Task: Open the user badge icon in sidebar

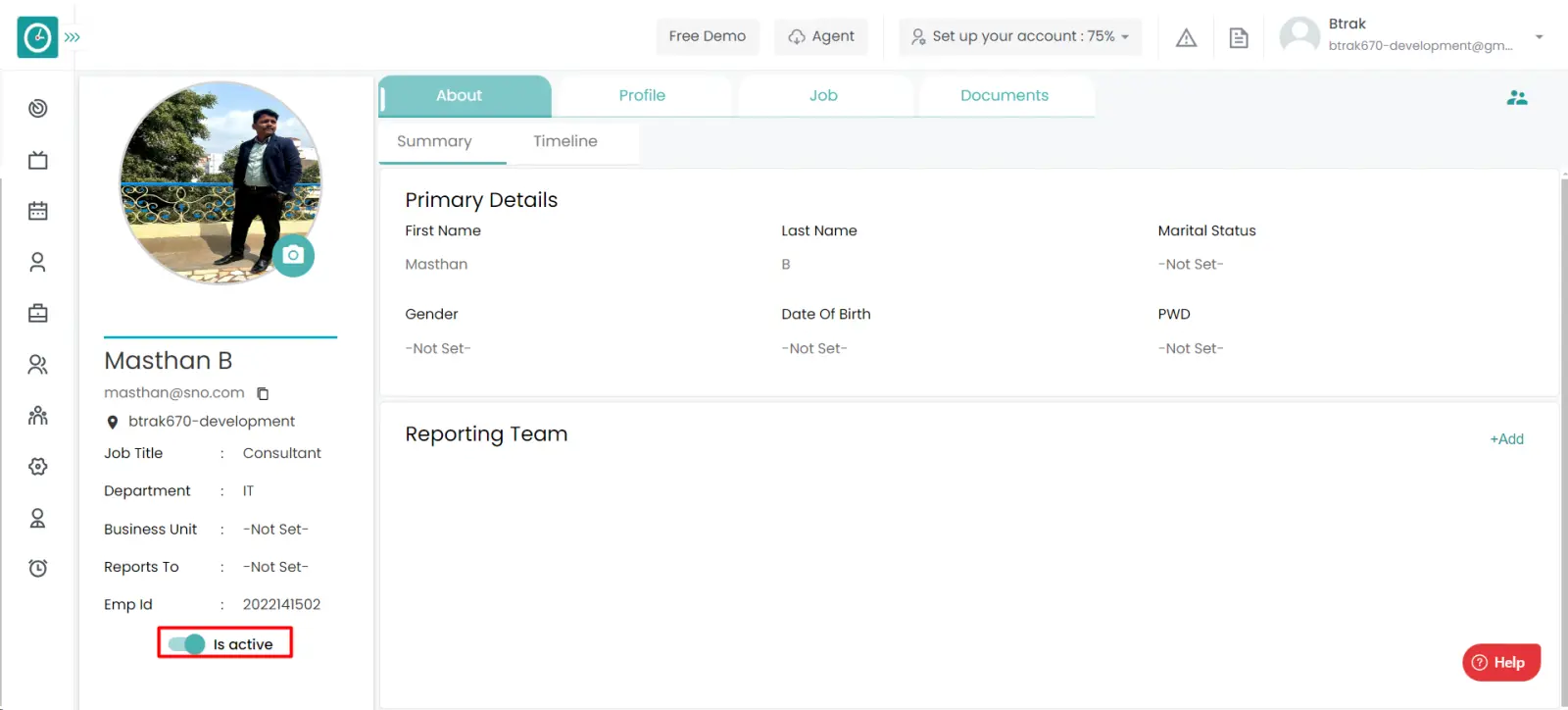Action: click(38, 518)
